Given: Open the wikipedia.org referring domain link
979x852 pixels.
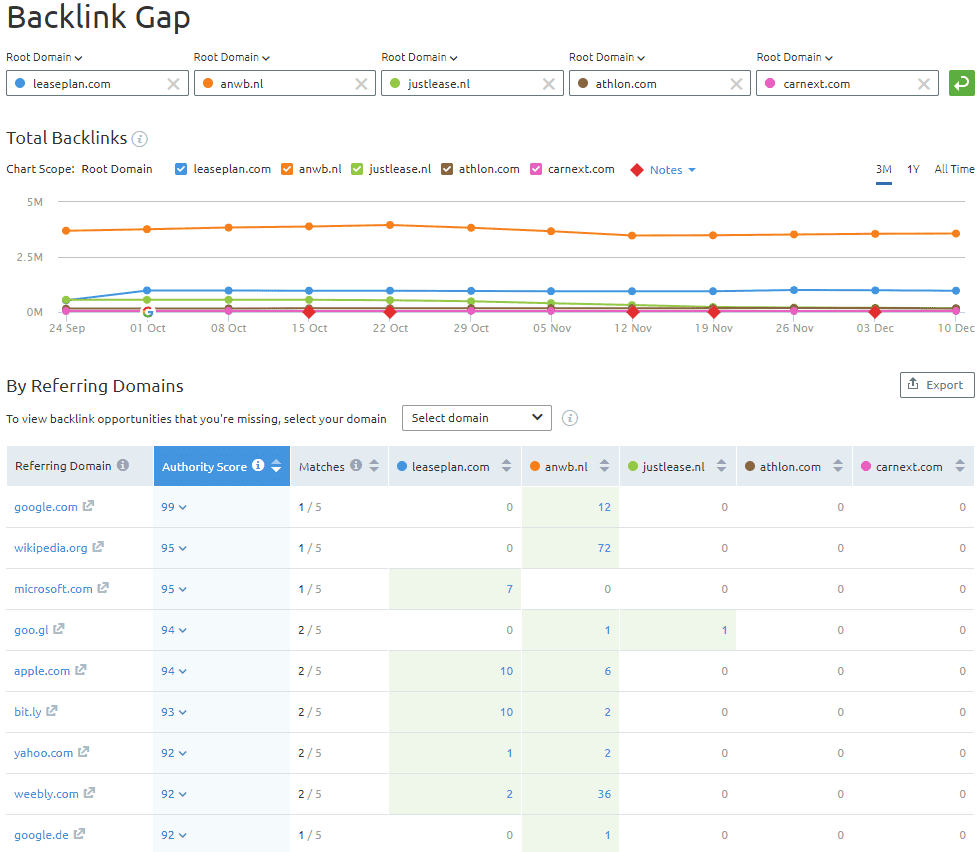Looking at the screenshot, I should click(51, 548).
